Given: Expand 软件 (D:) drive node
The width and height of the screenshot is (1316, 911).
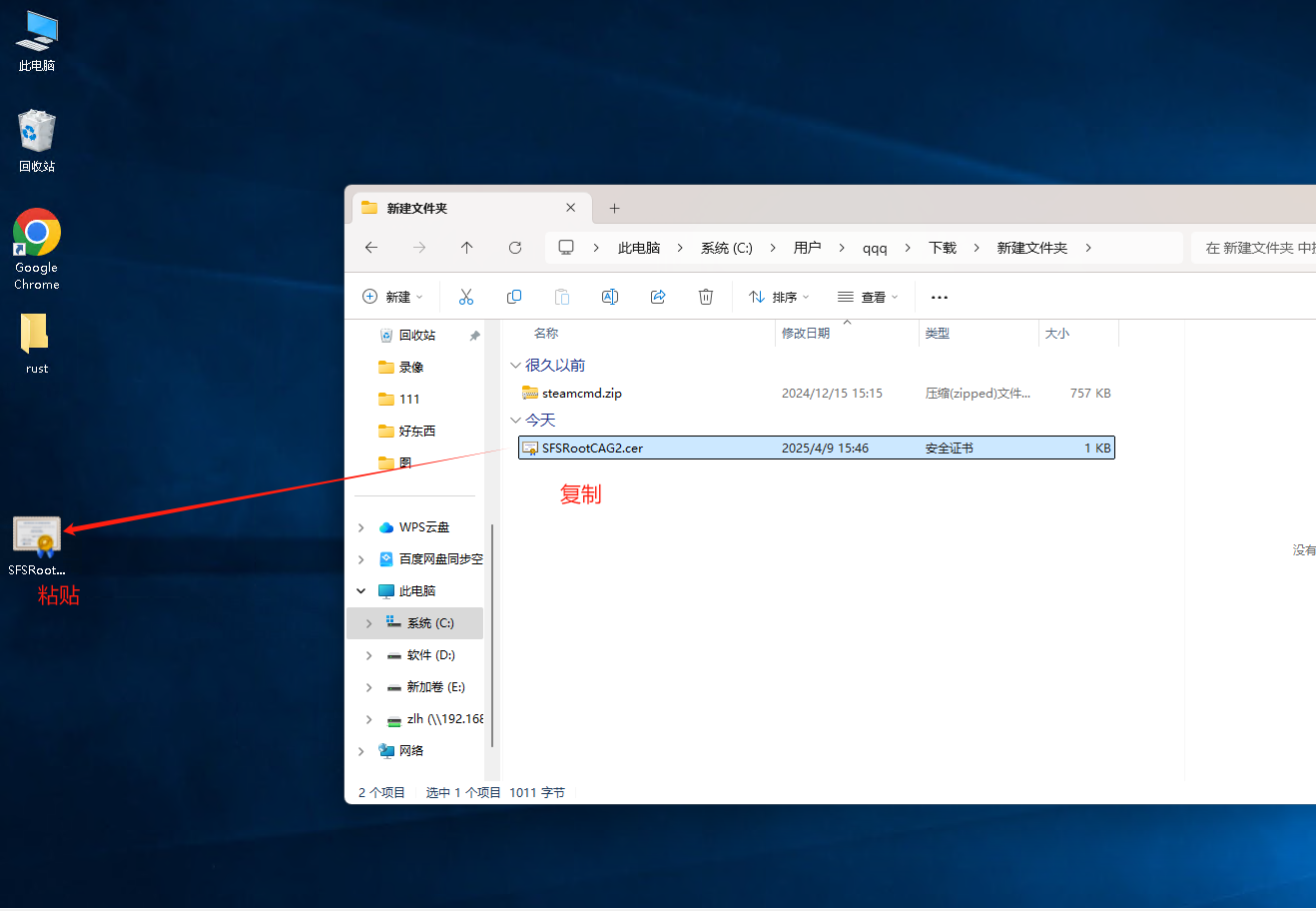Looking at the screenshot, I should (369, 655).
